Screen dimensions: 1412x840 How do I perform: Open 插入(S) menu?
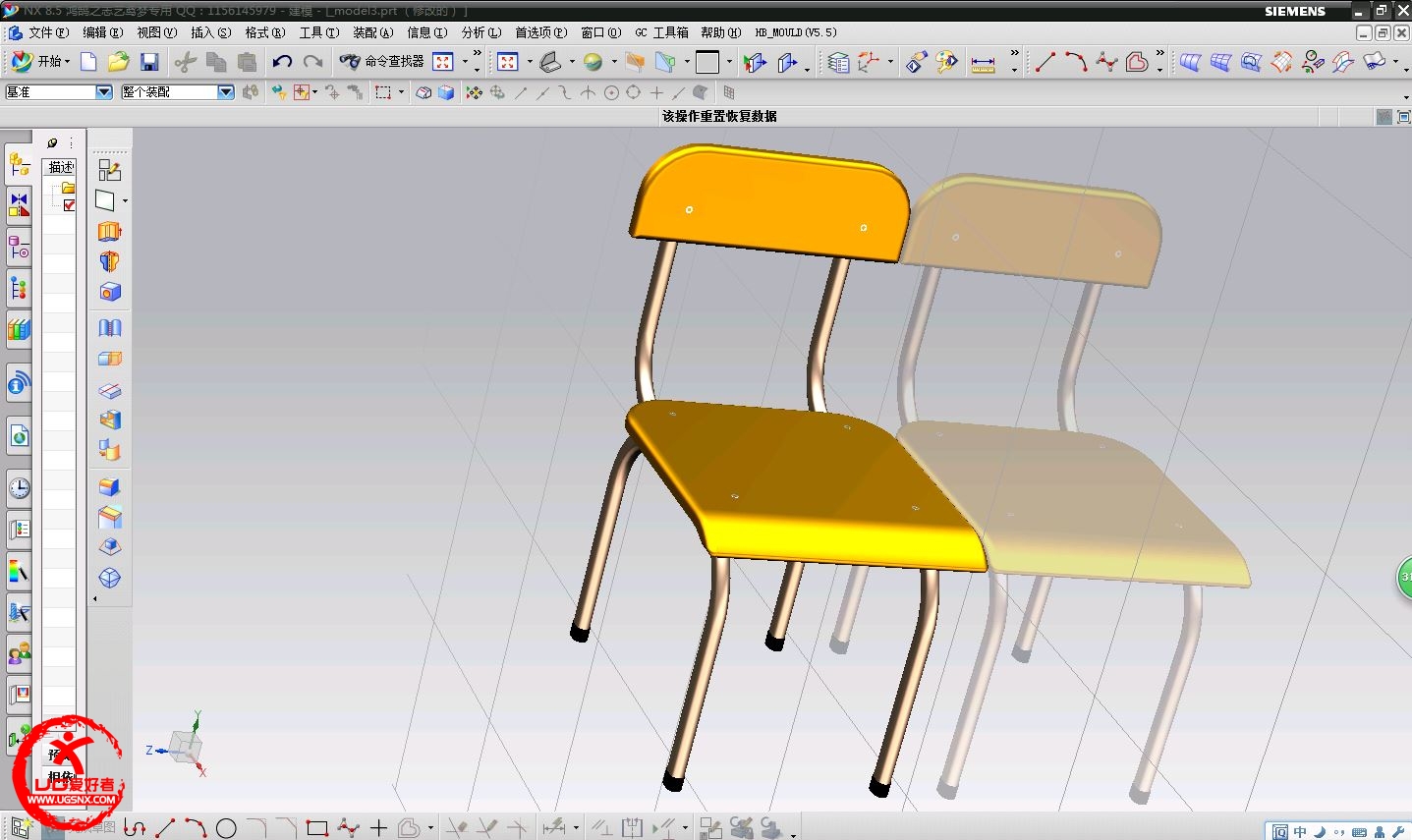pyautogui.click(x=211, y=32)
